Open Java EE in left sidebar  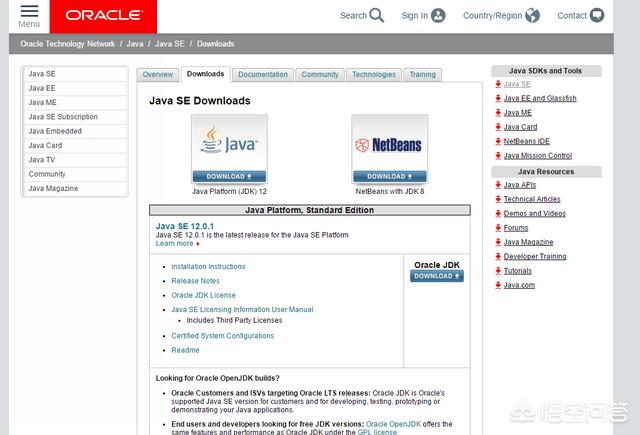pos(76,88)
